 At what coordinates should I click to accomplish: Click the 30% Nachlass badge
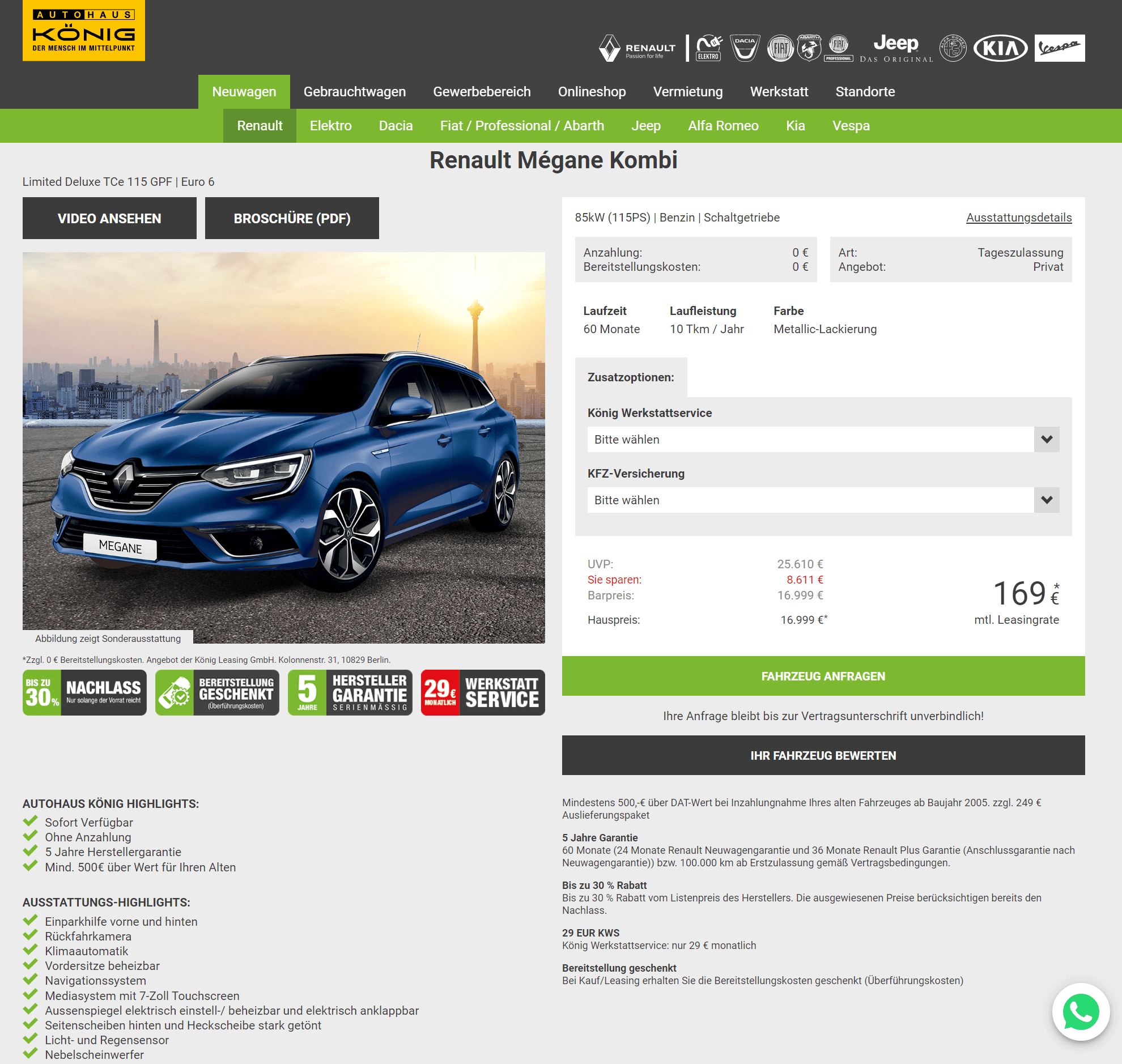click(x=84, y=692)
